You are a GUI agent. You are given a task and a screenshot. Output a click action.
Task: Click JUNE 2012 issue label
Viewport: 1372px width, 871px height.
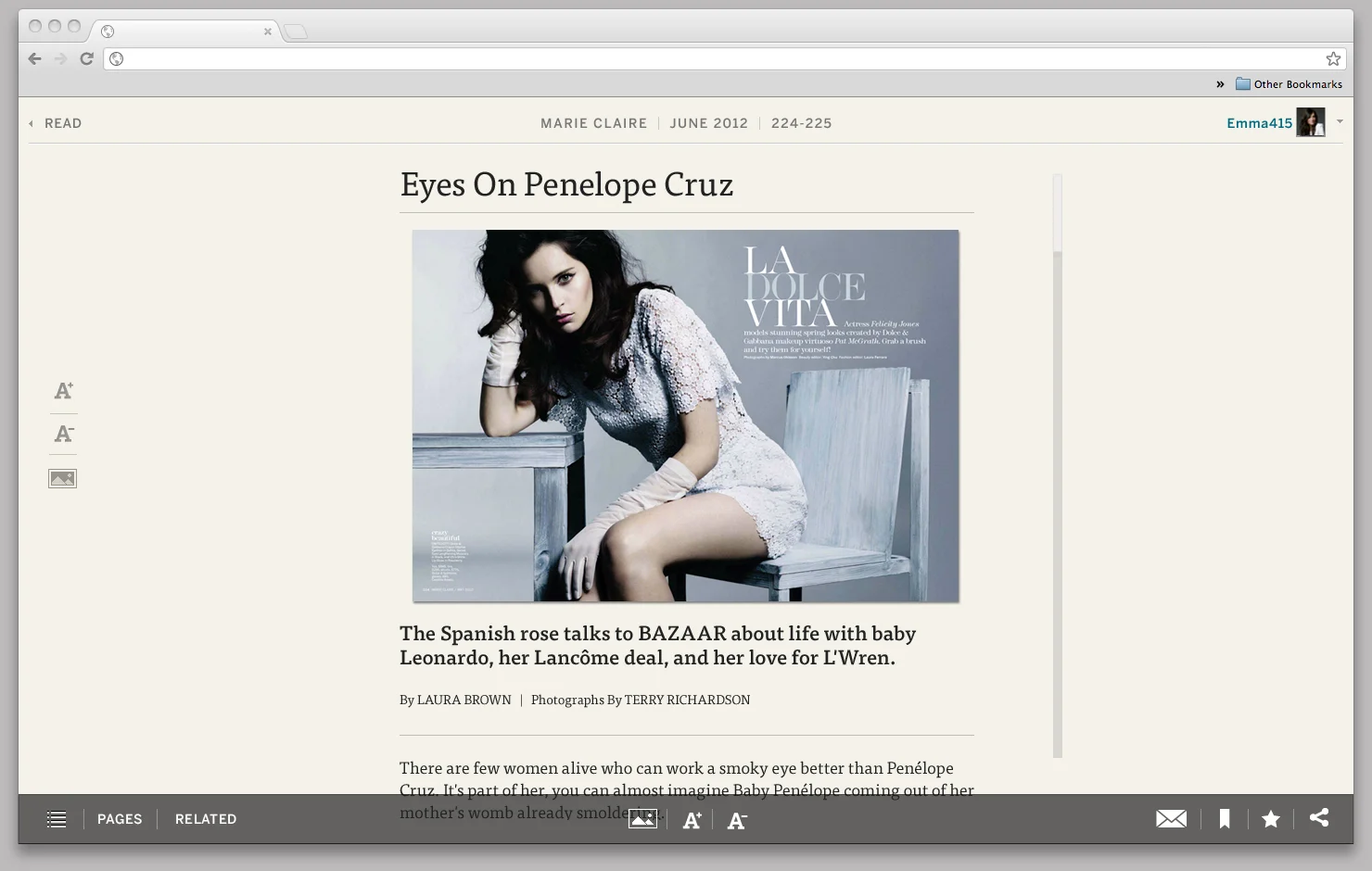tap(709, 123)
